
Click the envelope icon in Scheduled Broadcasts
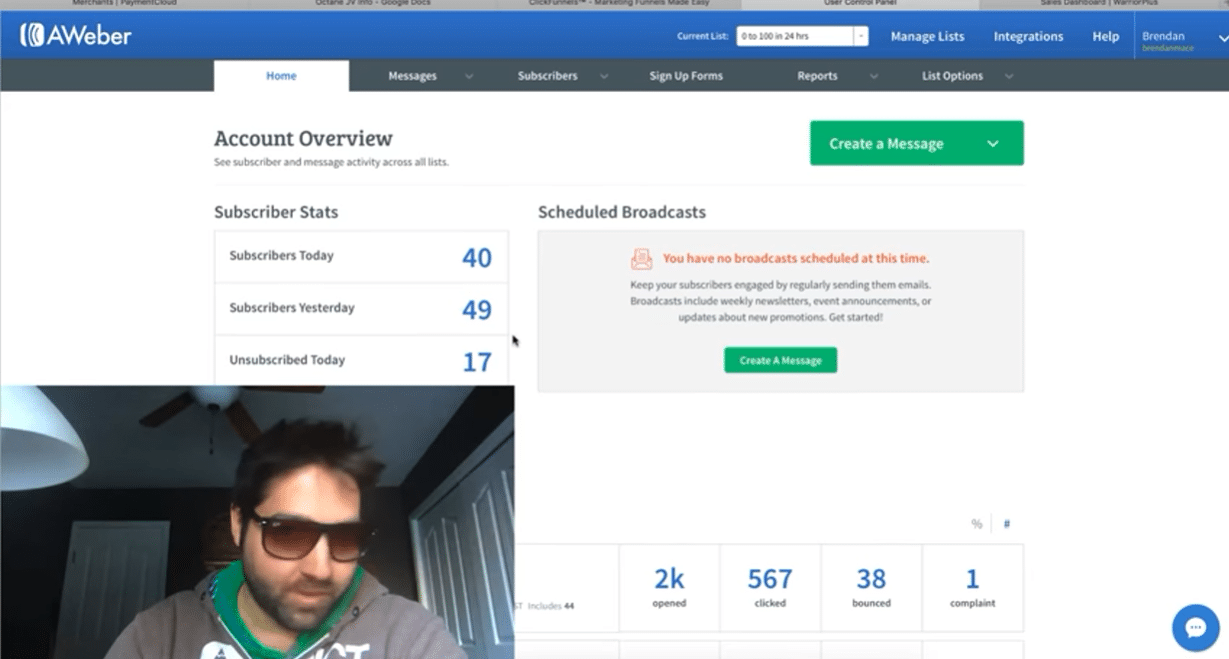[x=641, y=259]
